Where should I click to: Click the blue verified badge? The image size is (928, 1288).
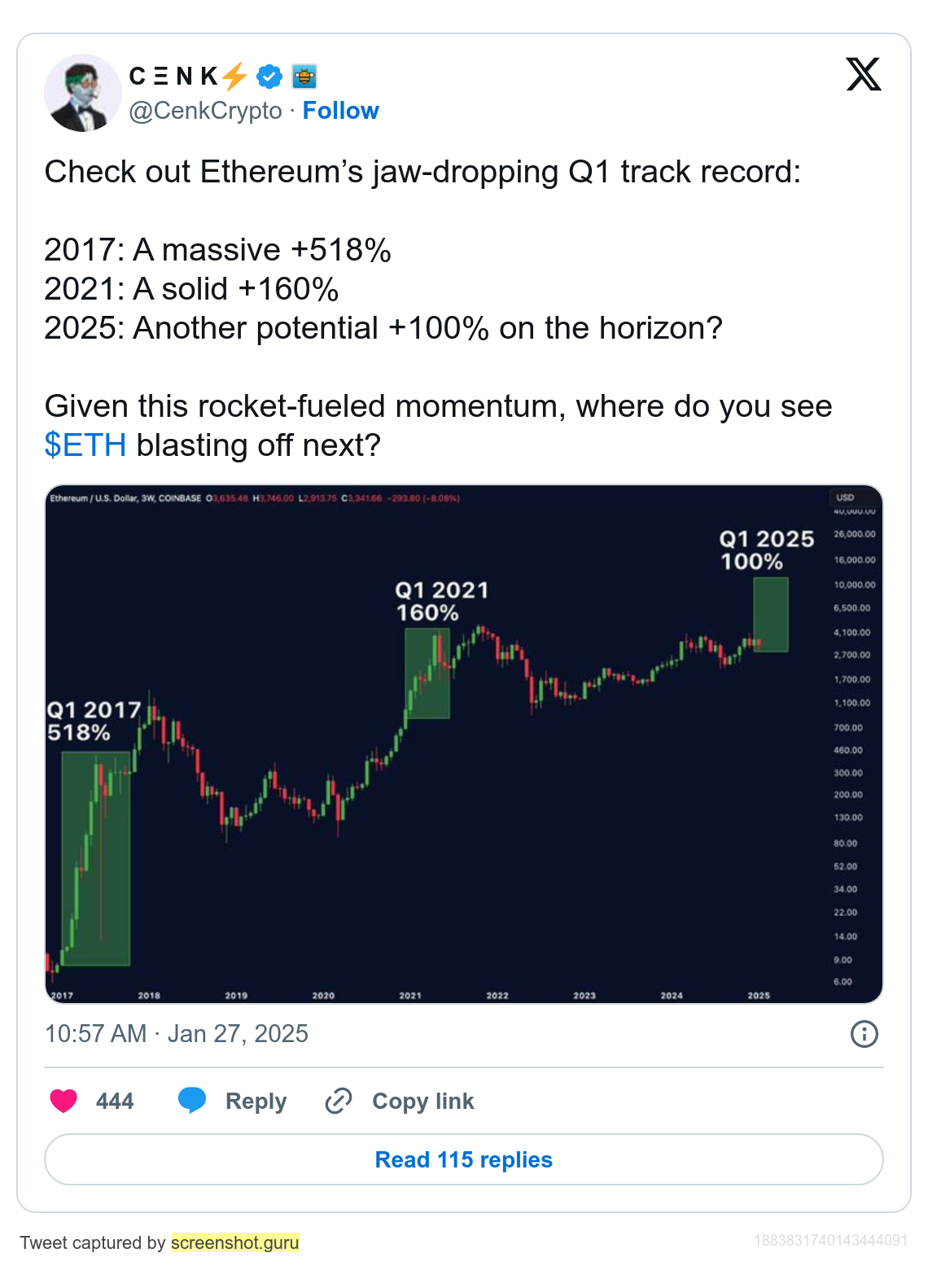[269, 77]
